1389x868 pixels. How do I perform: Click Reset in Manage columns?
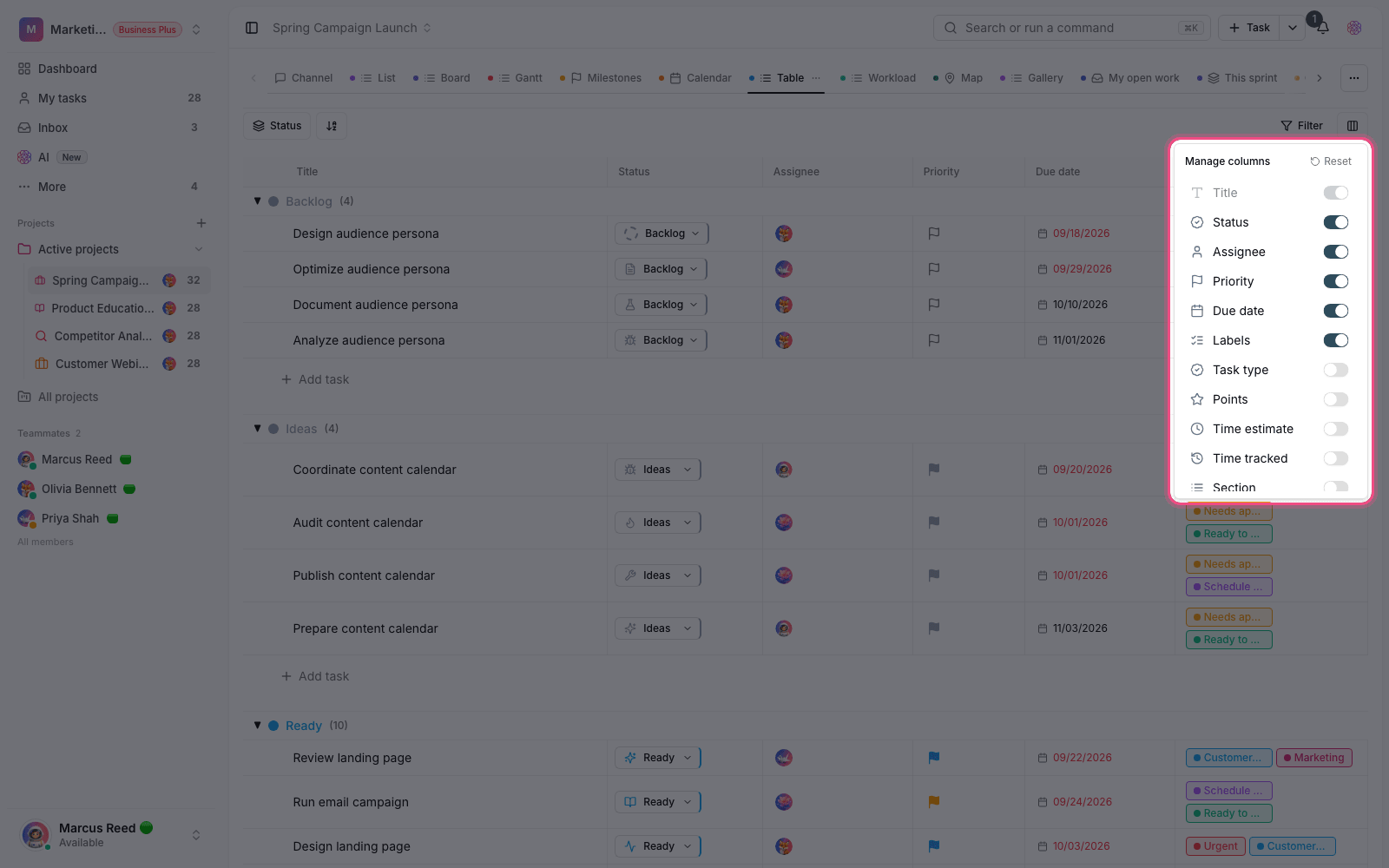click(1331, 161)
